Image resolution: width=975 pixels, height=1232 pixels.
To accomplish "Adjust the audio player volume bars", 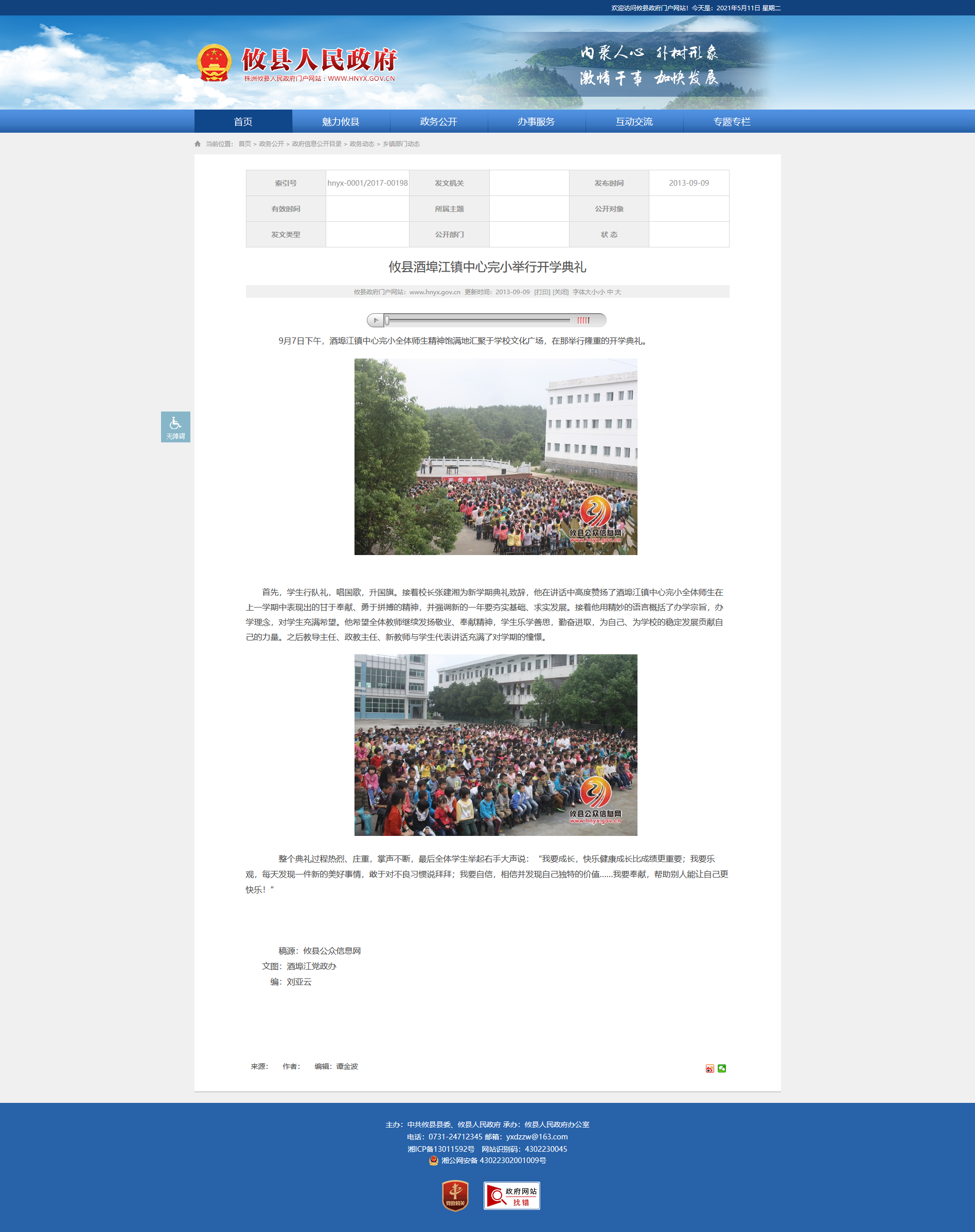I will pos(583,320).
